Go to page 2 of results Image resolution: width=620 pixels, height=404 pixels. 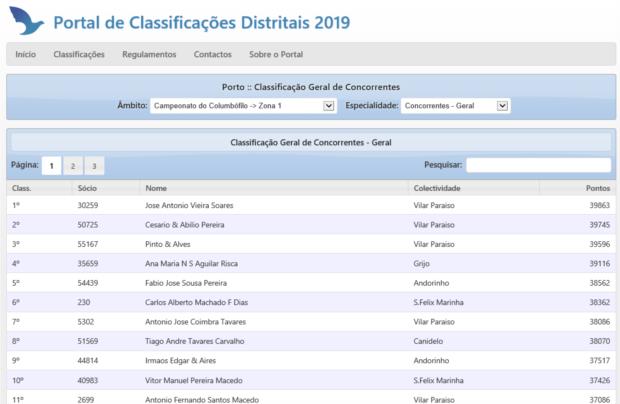coord(74,165)
